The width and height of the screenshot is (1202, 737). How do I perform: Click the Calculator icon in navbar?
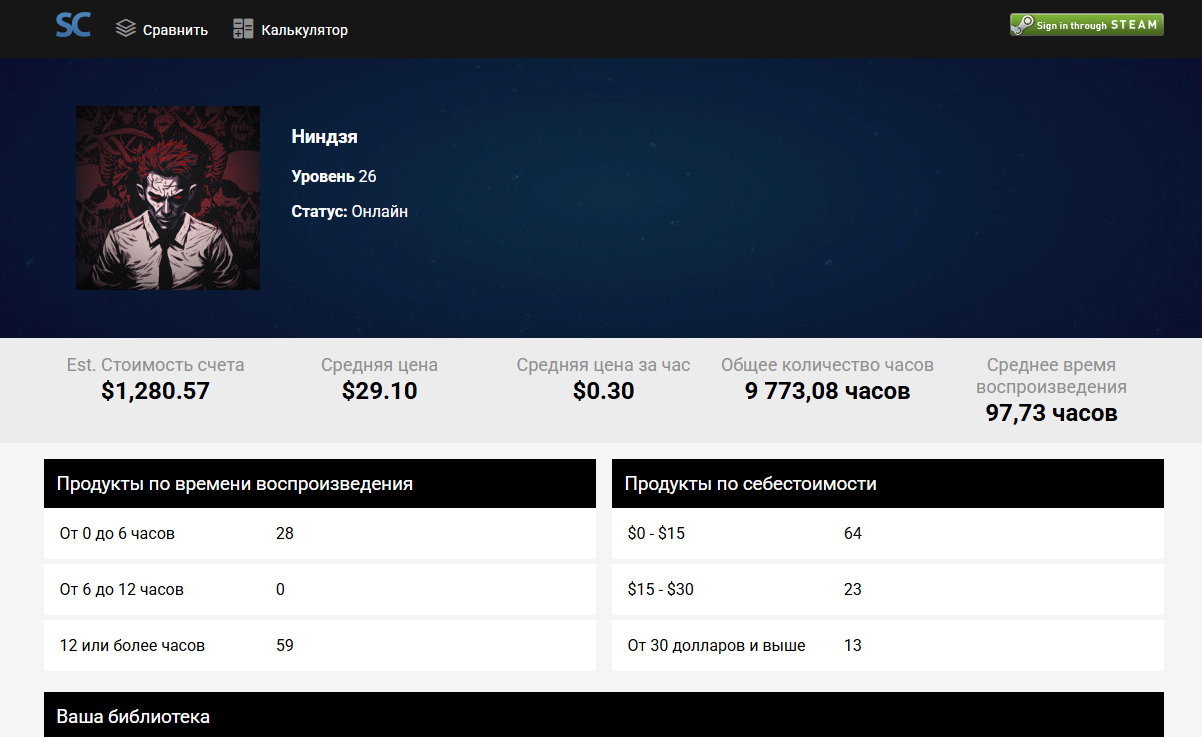tap(243, 29)
